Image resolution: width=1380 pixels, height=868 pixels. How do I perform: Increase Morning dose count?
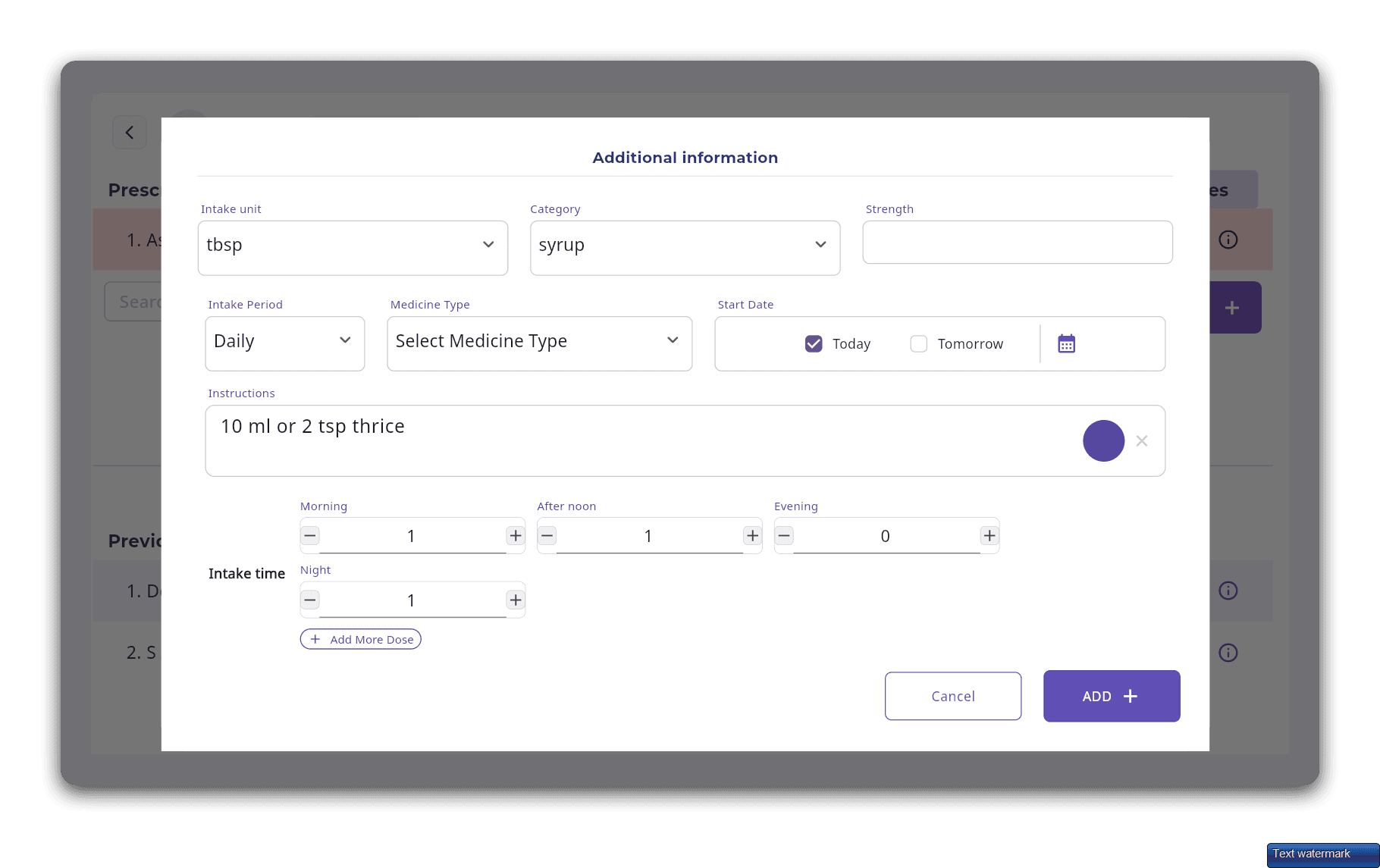516,536
